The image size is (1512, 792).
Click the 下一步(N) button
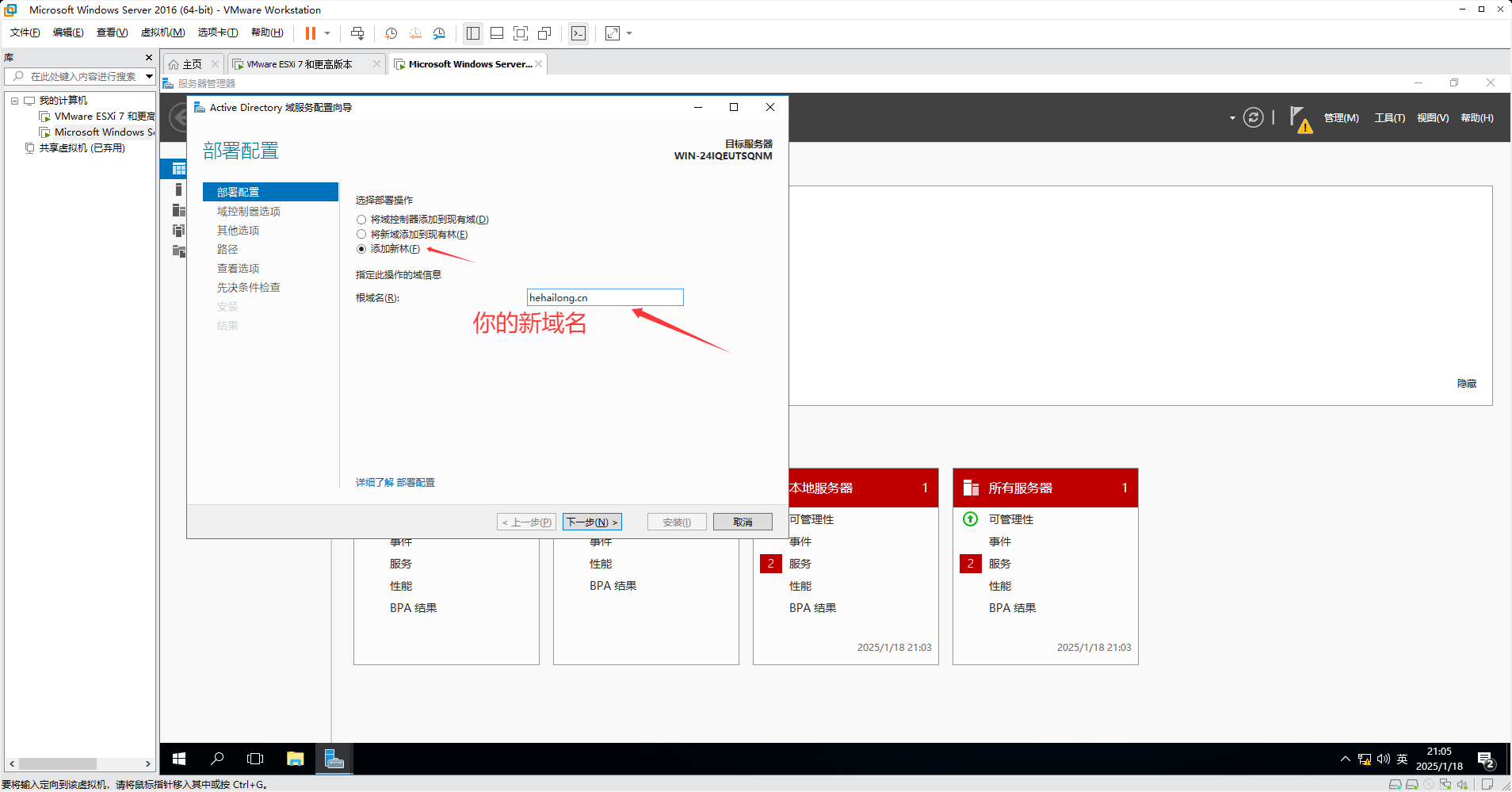click(592, 522)
